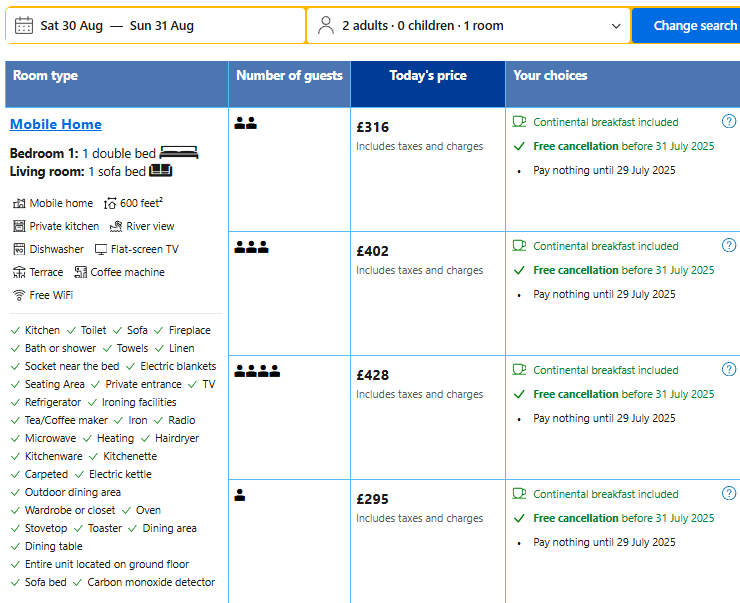
Task: Click the person icon in guests selector
Action: click(x=325, y=26)
